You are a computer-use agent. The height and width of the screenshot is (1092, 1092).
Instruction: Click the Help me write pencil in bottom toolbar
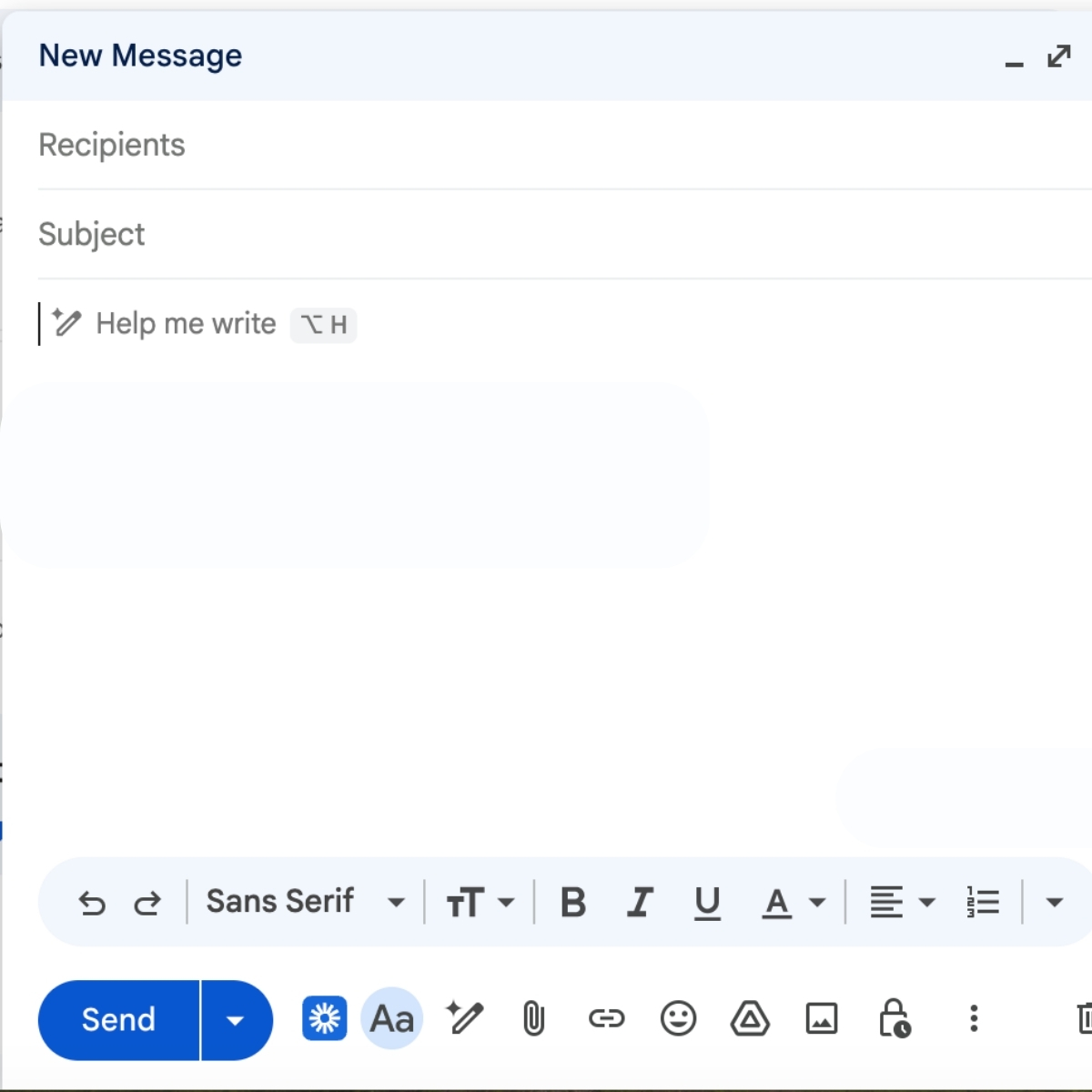(464, 1017)
